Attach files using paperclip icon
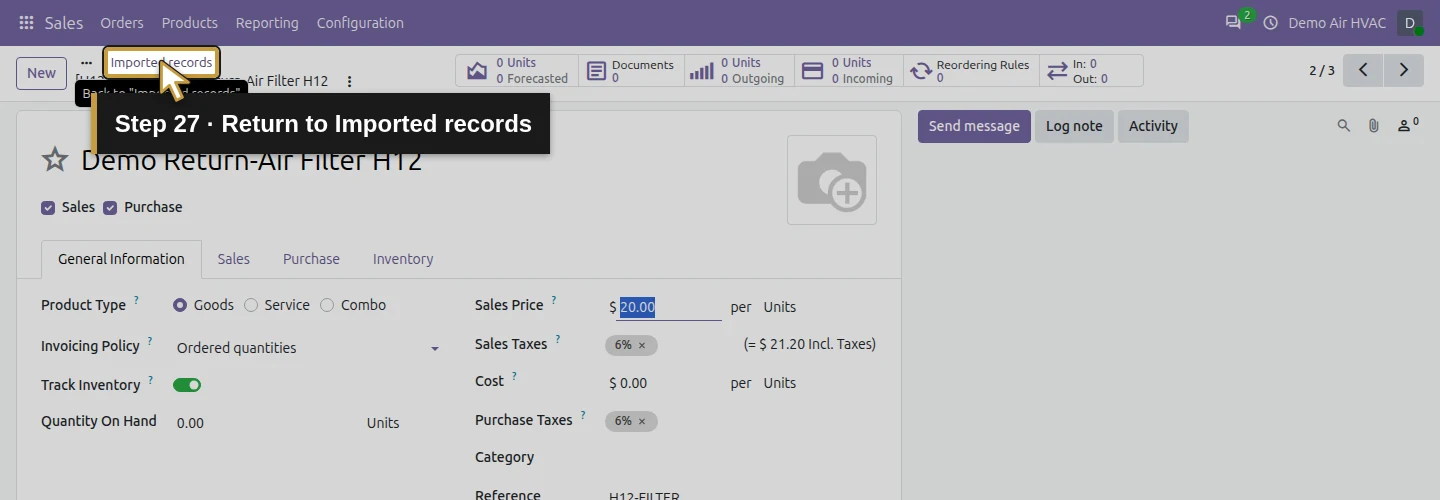1440x500 pixels. pyautogui.click(x=1374, y=126)
